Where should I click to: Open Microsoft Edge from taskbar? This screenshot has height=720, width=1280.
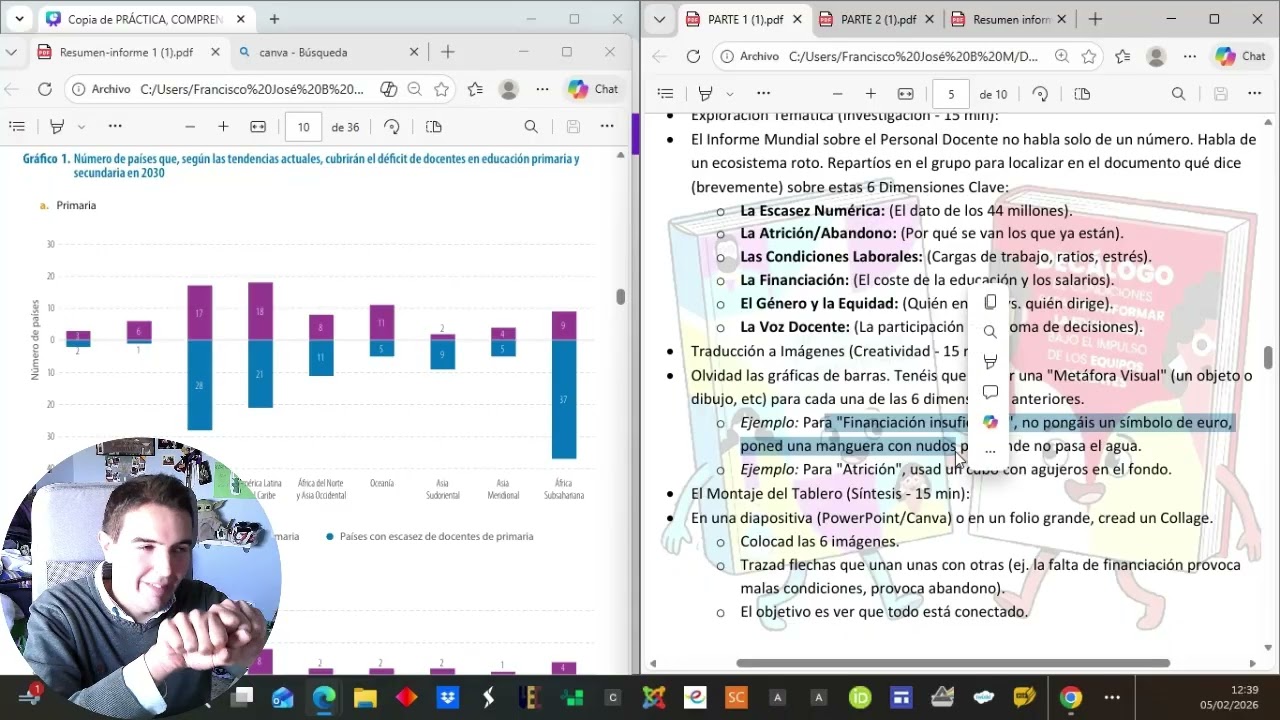click(x=324, y=697)
